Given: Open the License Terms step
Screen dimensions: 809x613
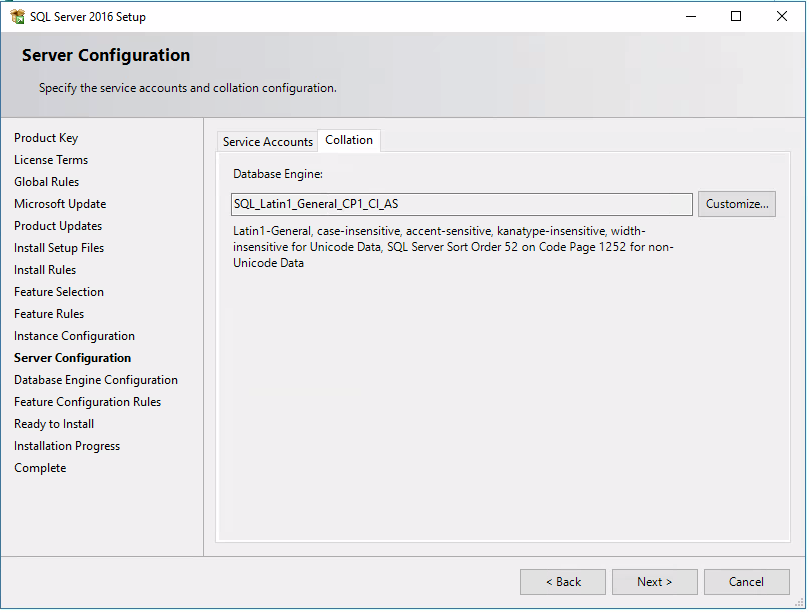Looking at the screenshot, I should pyautogui.click(x=51, y=160).
